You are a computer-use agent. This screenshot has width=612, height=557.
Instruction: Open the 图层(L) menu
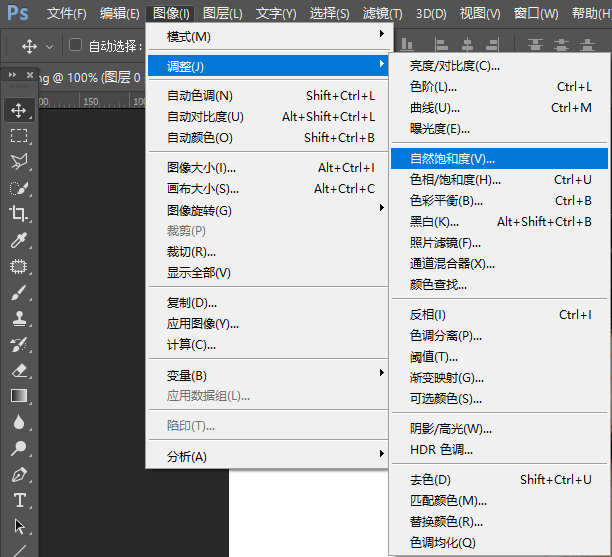click(x=222, y=14)
